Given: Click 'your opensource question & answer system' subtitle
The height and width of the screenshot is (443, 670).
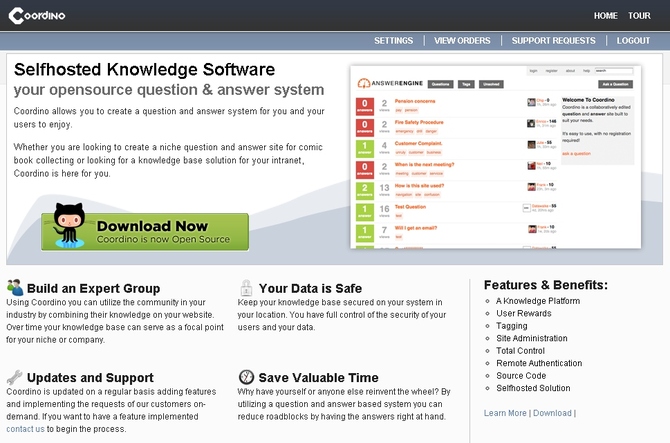Looking at the screenshot, I should coord(169,90).
